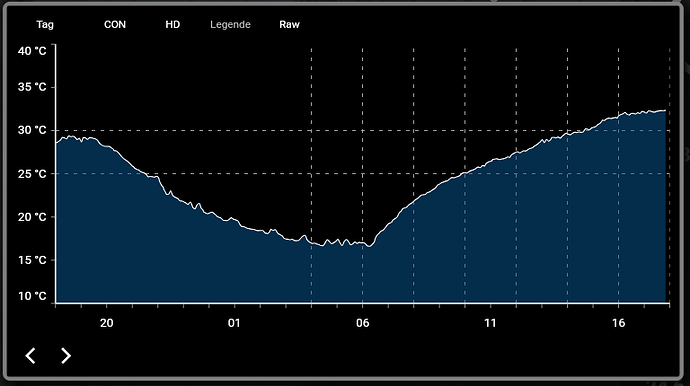Click the 30 °C axis label
This screenshot has width=690, height=386.
click(x=32, y=130)
